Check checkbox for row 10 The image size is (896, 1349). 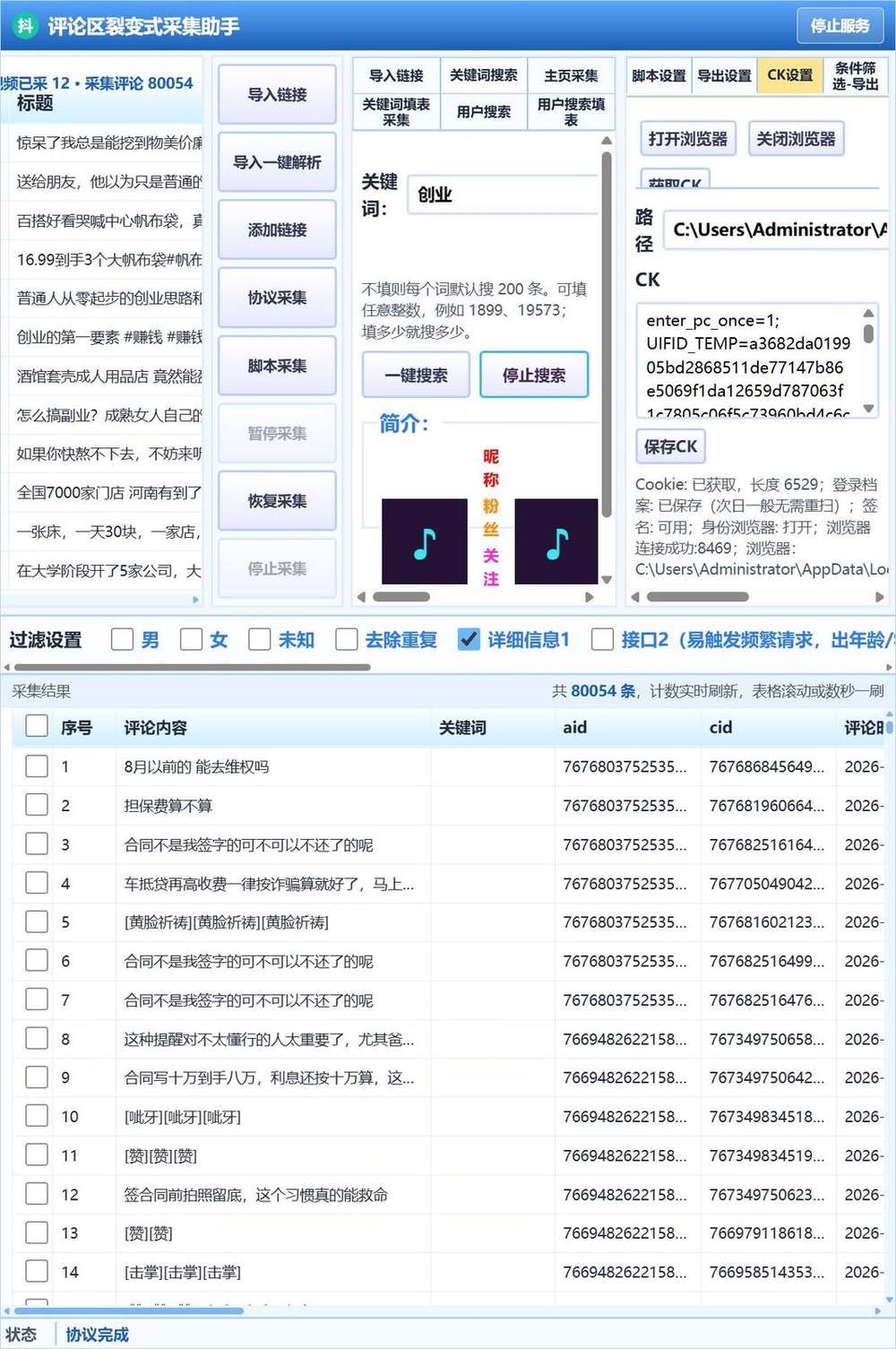pyautogui.click(x=37, y=1116)
